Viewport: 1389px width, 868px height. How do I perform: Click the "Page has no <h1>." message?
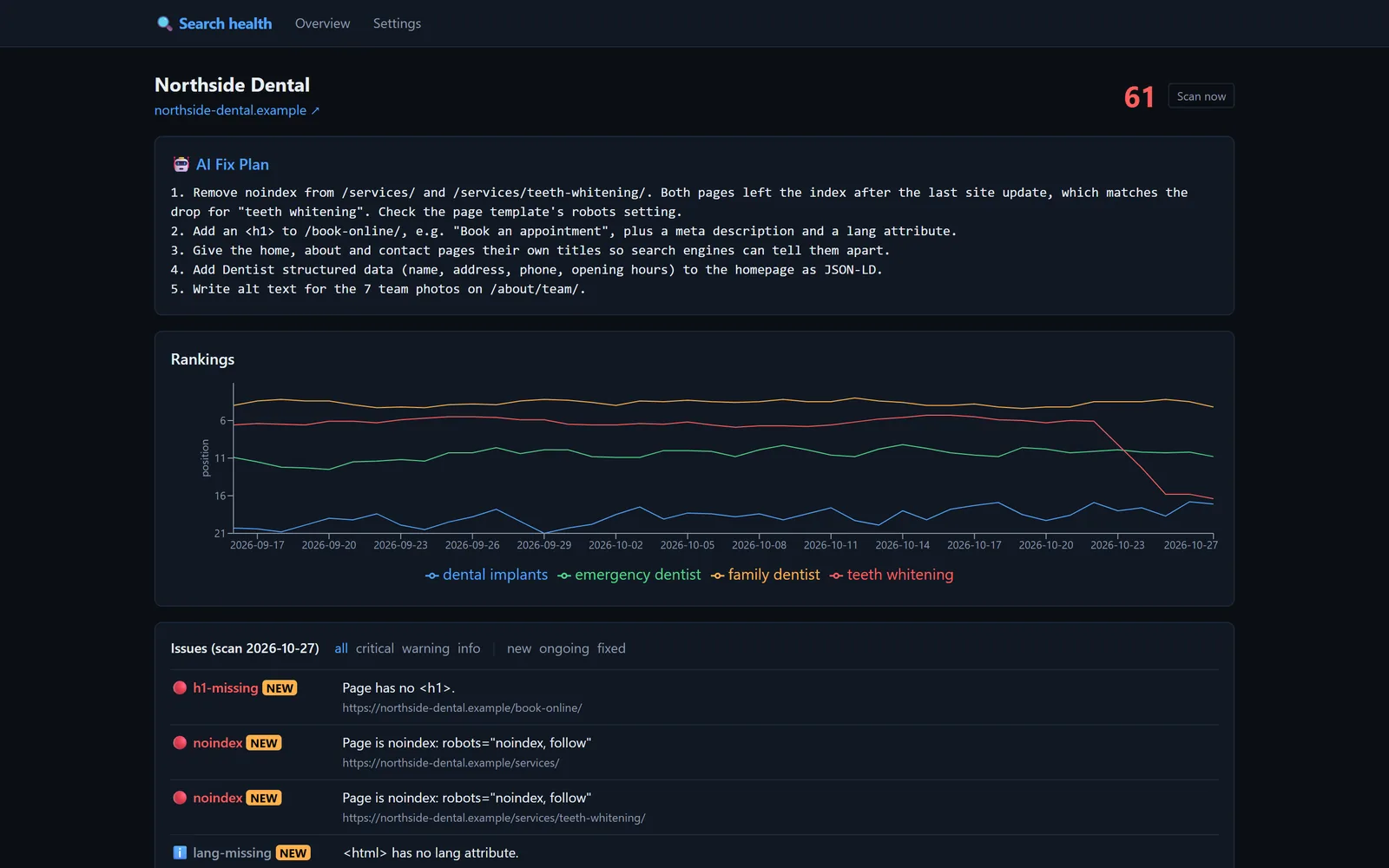[398, 687]
